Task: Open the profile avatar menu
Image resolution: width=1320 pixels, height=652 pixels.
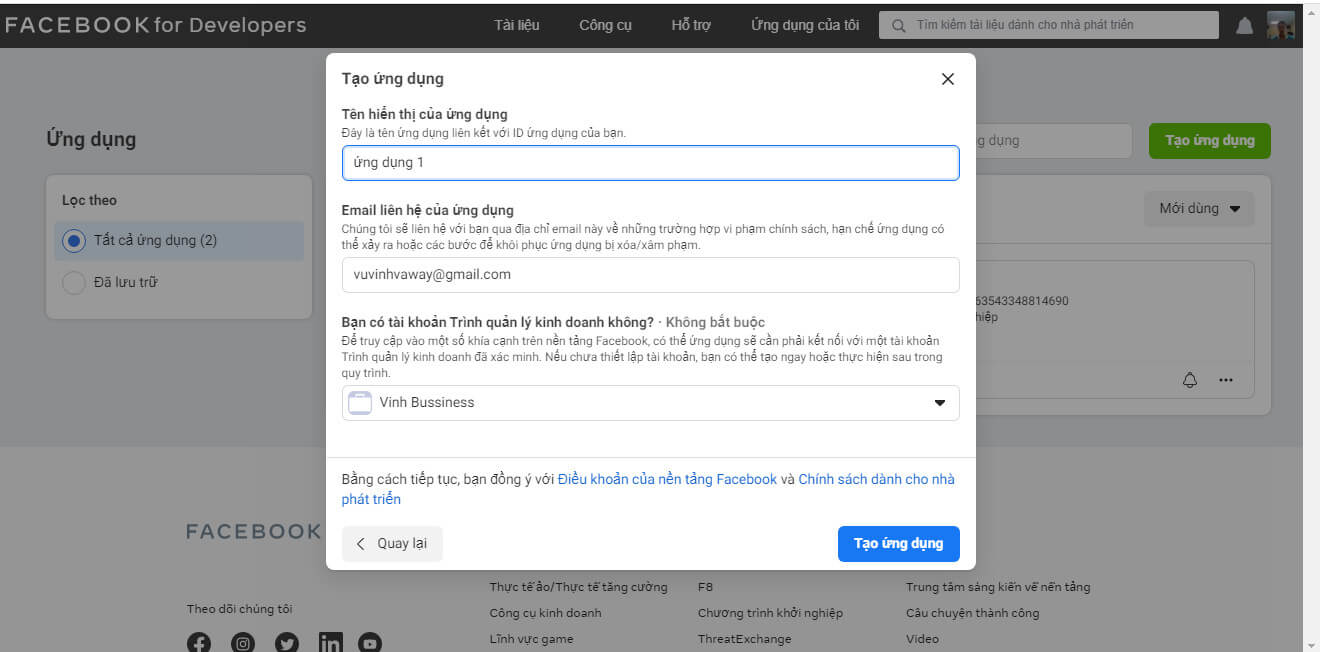Action: click(x=1281, y=26)
